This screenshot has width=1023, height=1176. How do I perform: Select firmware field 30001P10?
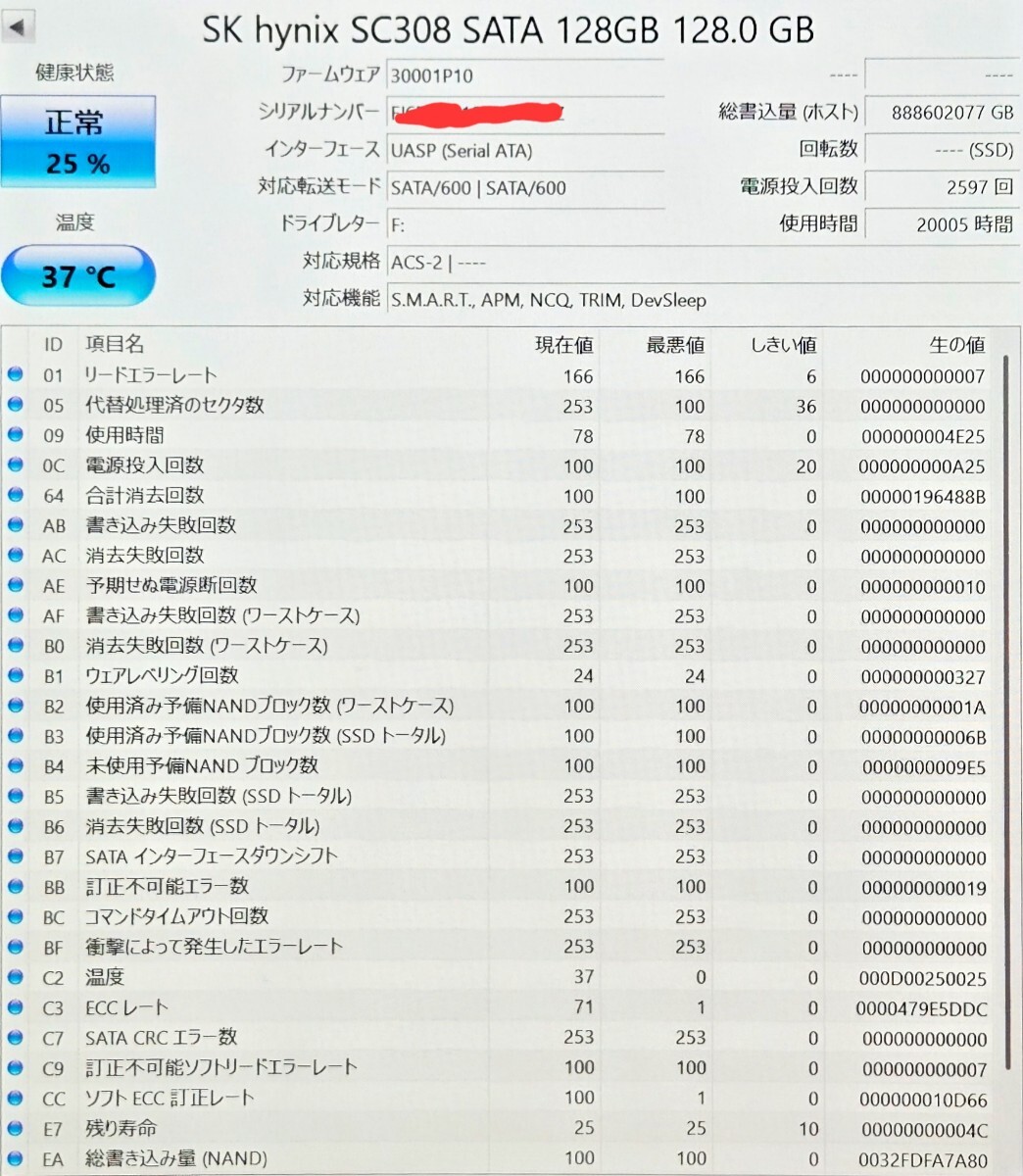[525, 75]
